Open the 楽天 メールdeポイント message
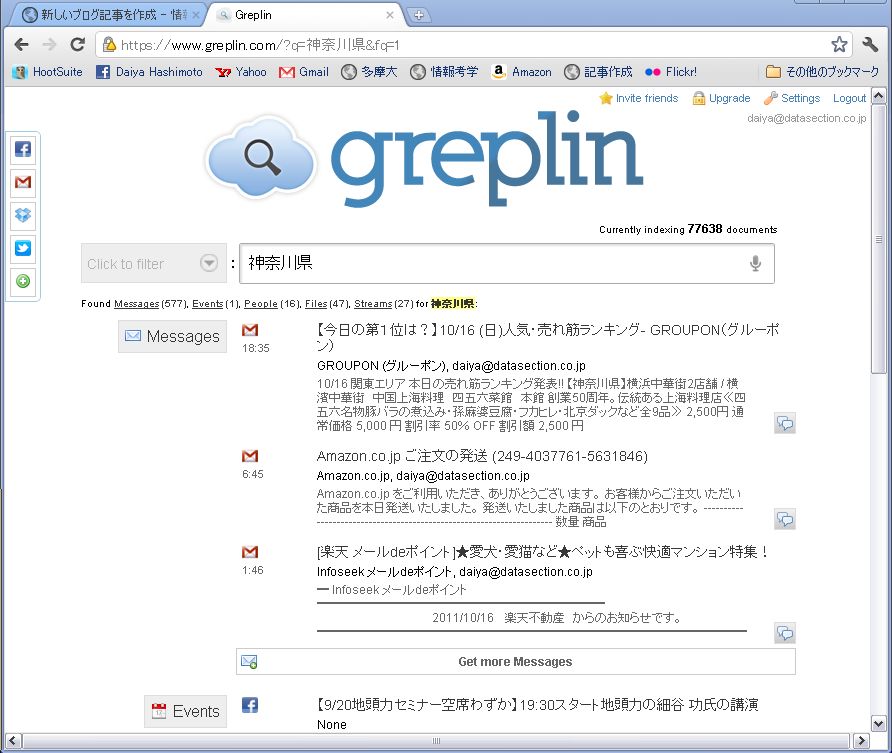This screenshot has height=753, width=892. pyautogui.click(x=543, y=552)
